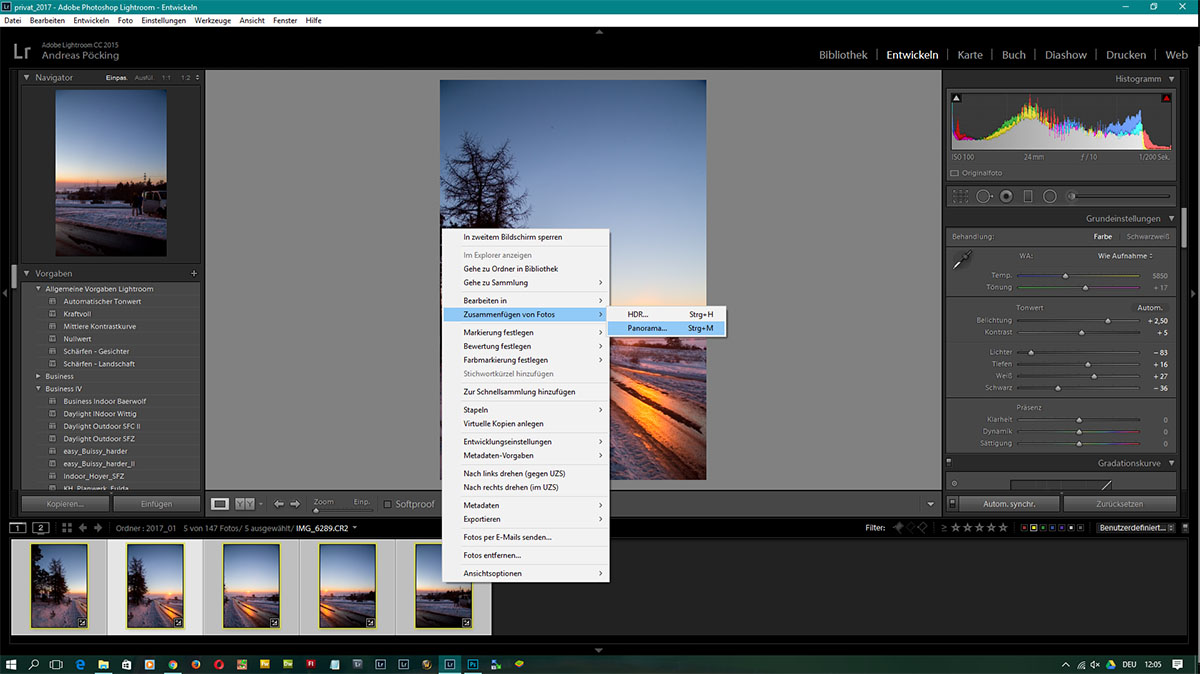This screenshot has width=1200, height=674.
Task: Select the red eye correction tool
Action: pyautogui.click(x=1006, y=197)
